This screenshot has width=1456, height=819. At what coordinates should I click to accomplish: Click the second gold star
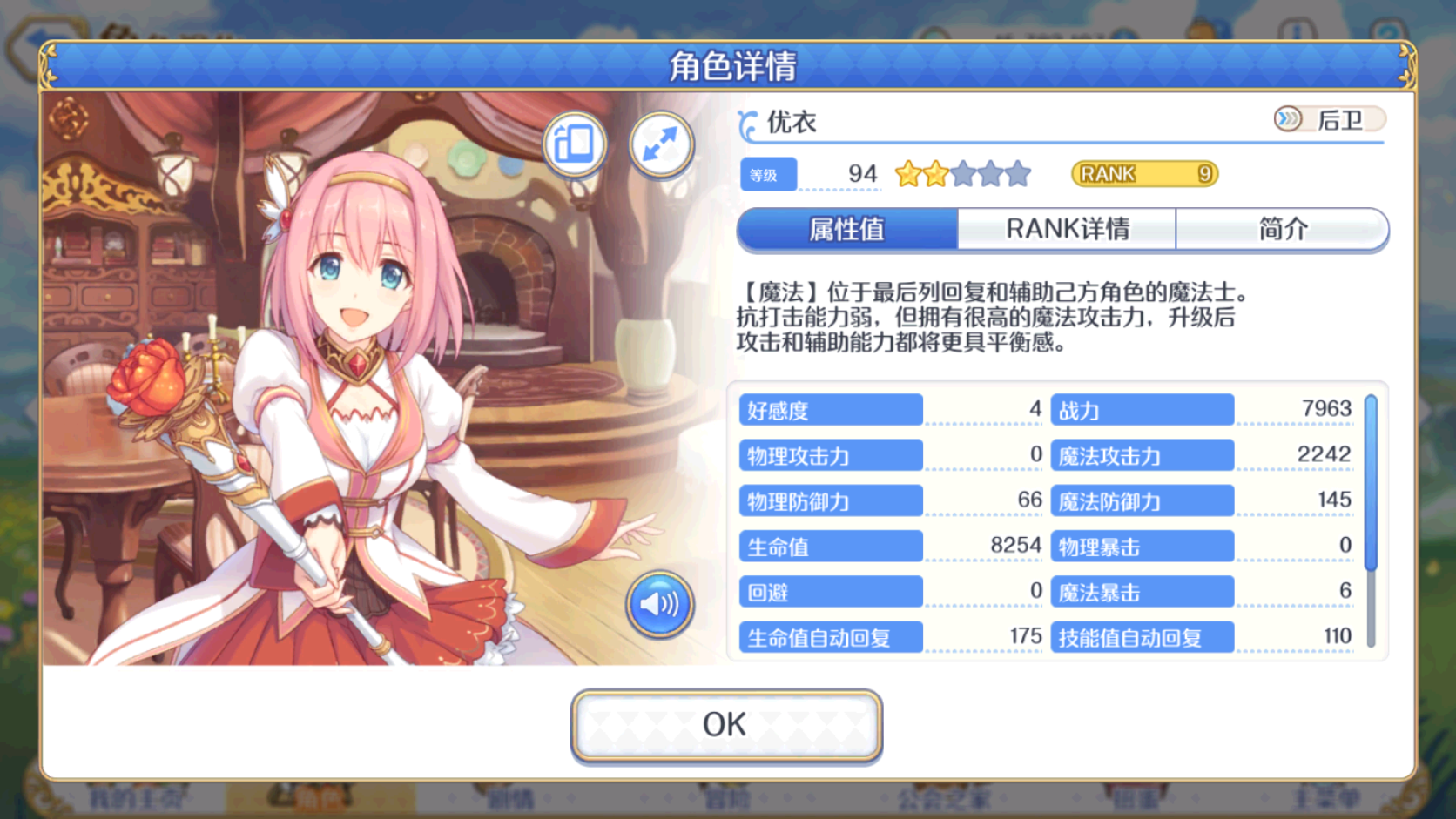[x=936, y=174]
